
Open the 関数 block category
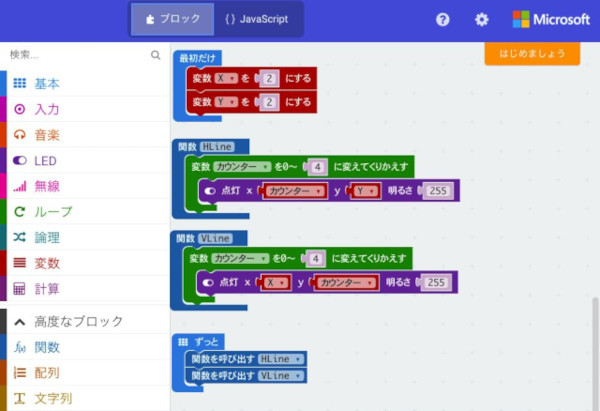(x=47, y=347)
